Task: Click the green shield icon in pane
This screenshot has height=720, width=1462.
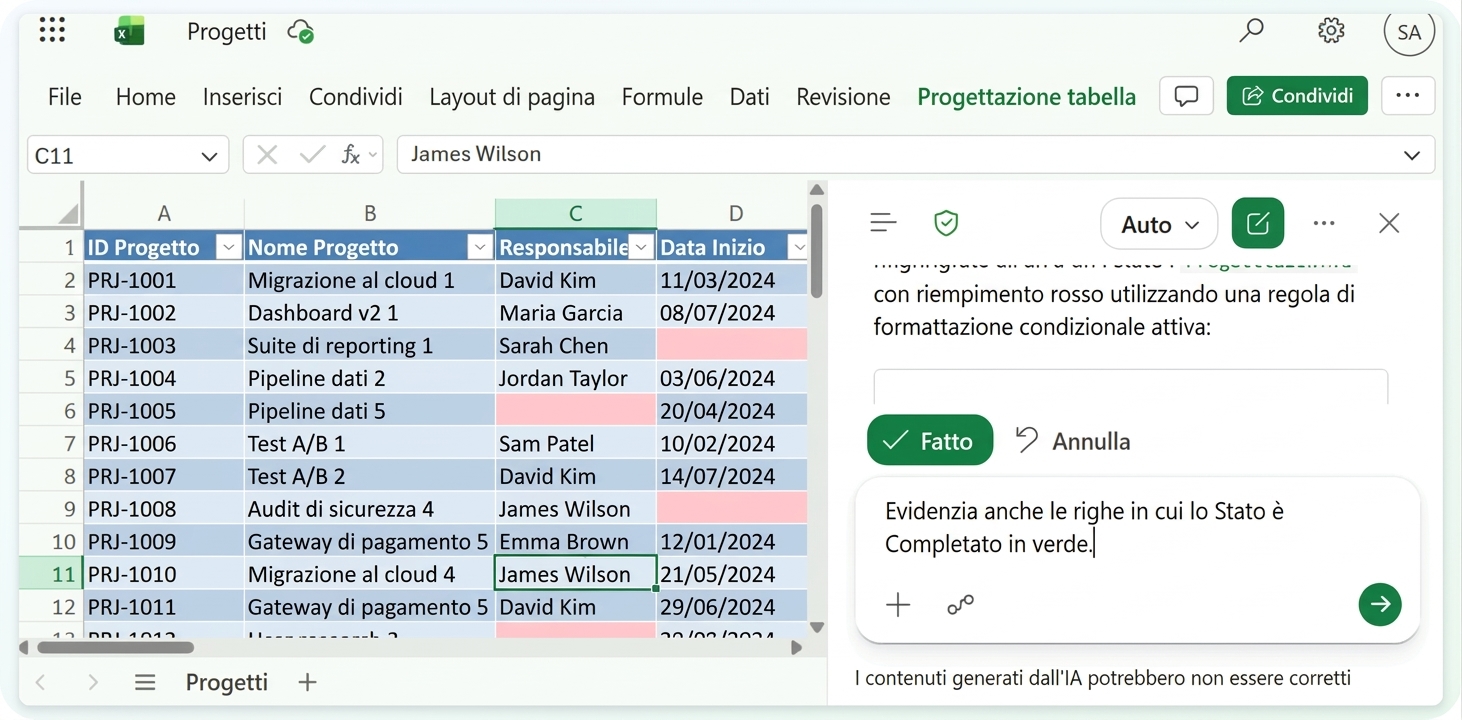Action: [x=946, y=223]
